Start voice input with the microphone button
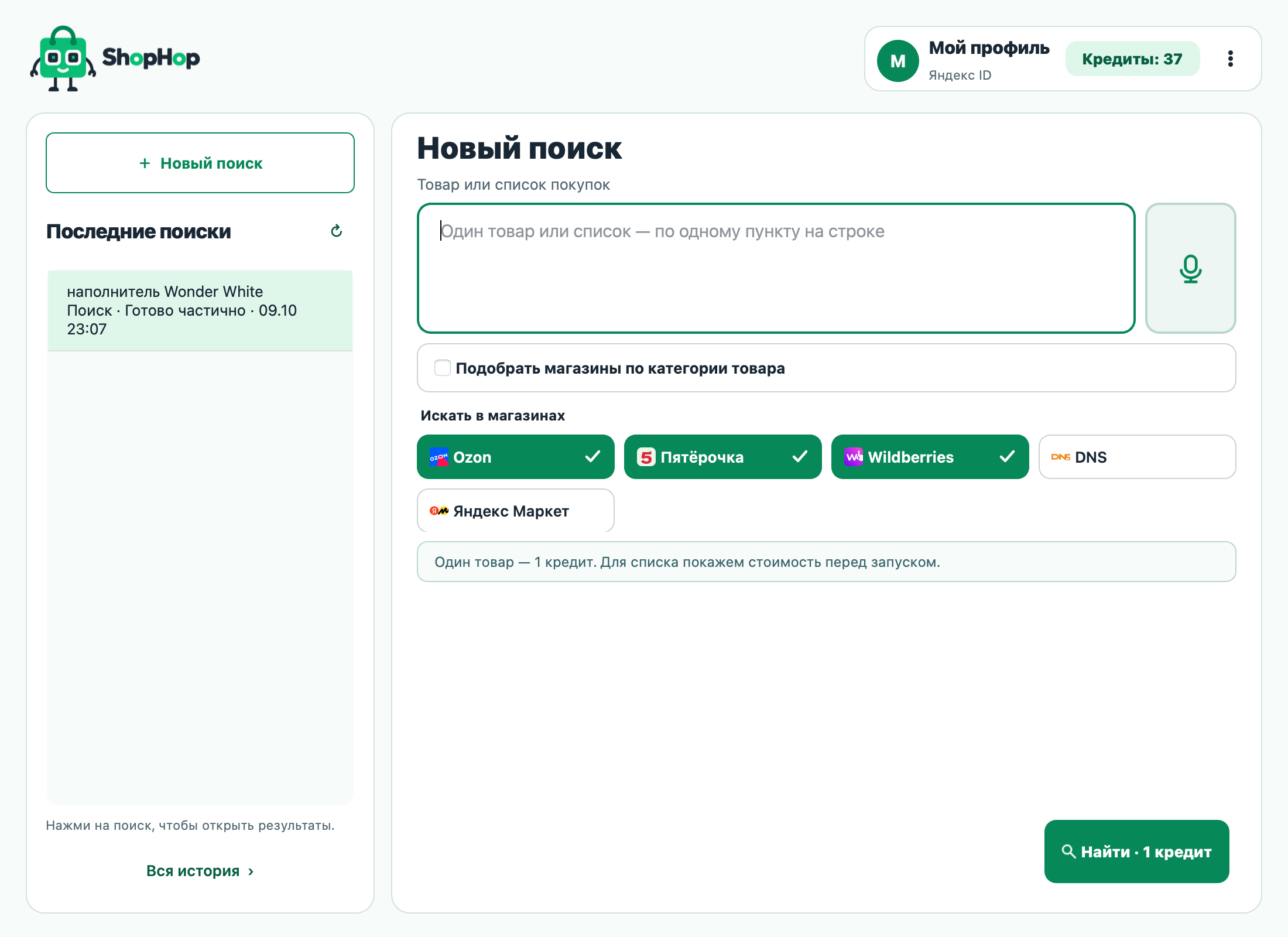This screenshot has width=1288, height=937. click(1190, 268)
